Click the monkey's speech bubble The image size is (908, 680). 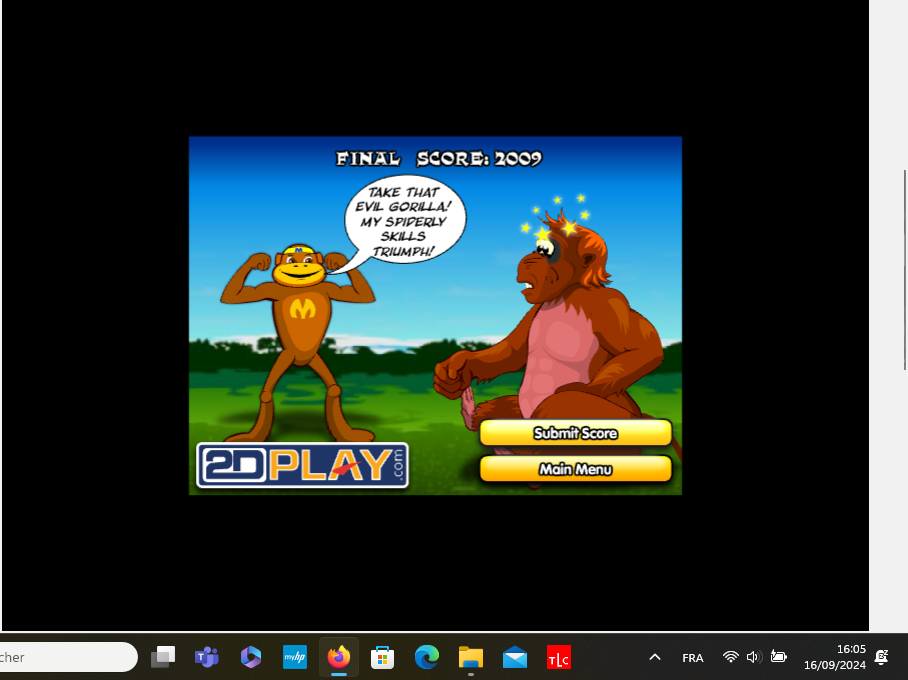coord(404,222)
